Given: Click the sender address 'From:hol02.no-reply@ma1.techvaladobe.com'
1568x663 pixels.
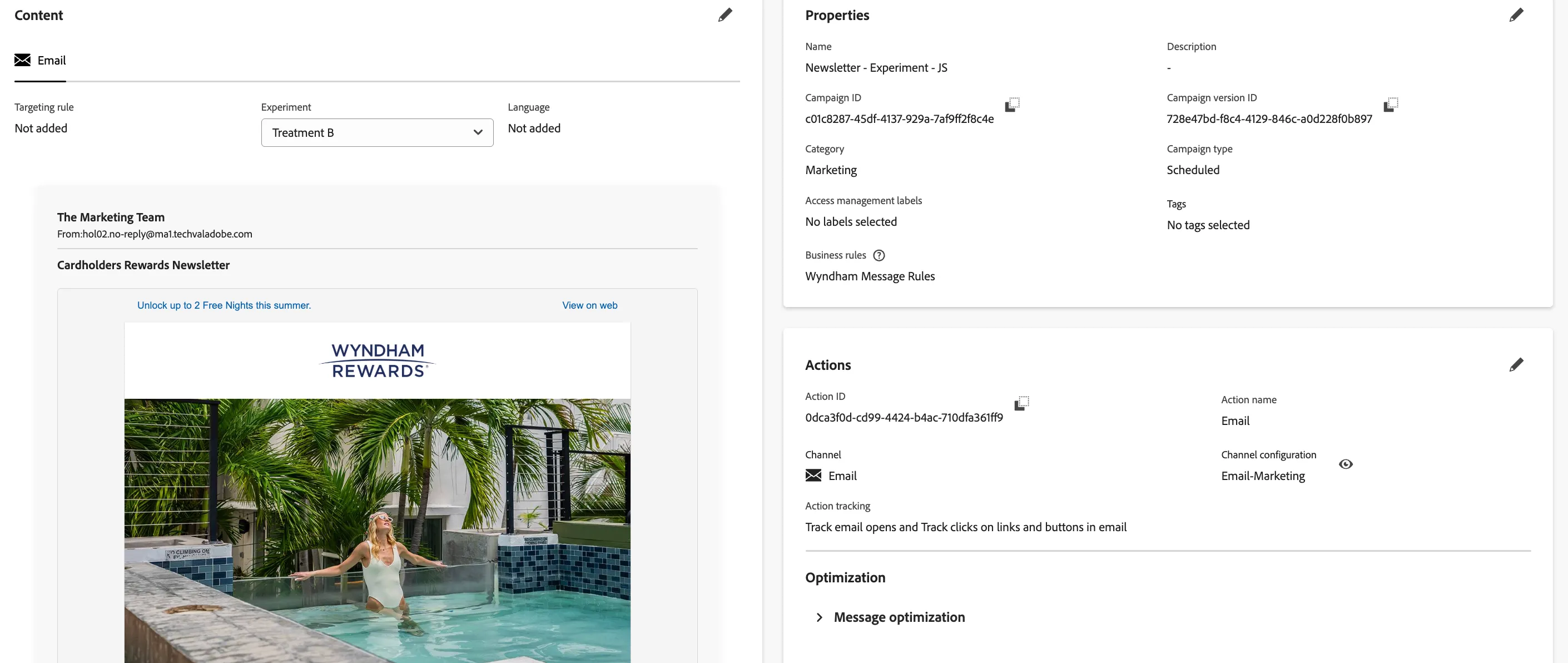Looking at the screenshot, I should [155, 234].
